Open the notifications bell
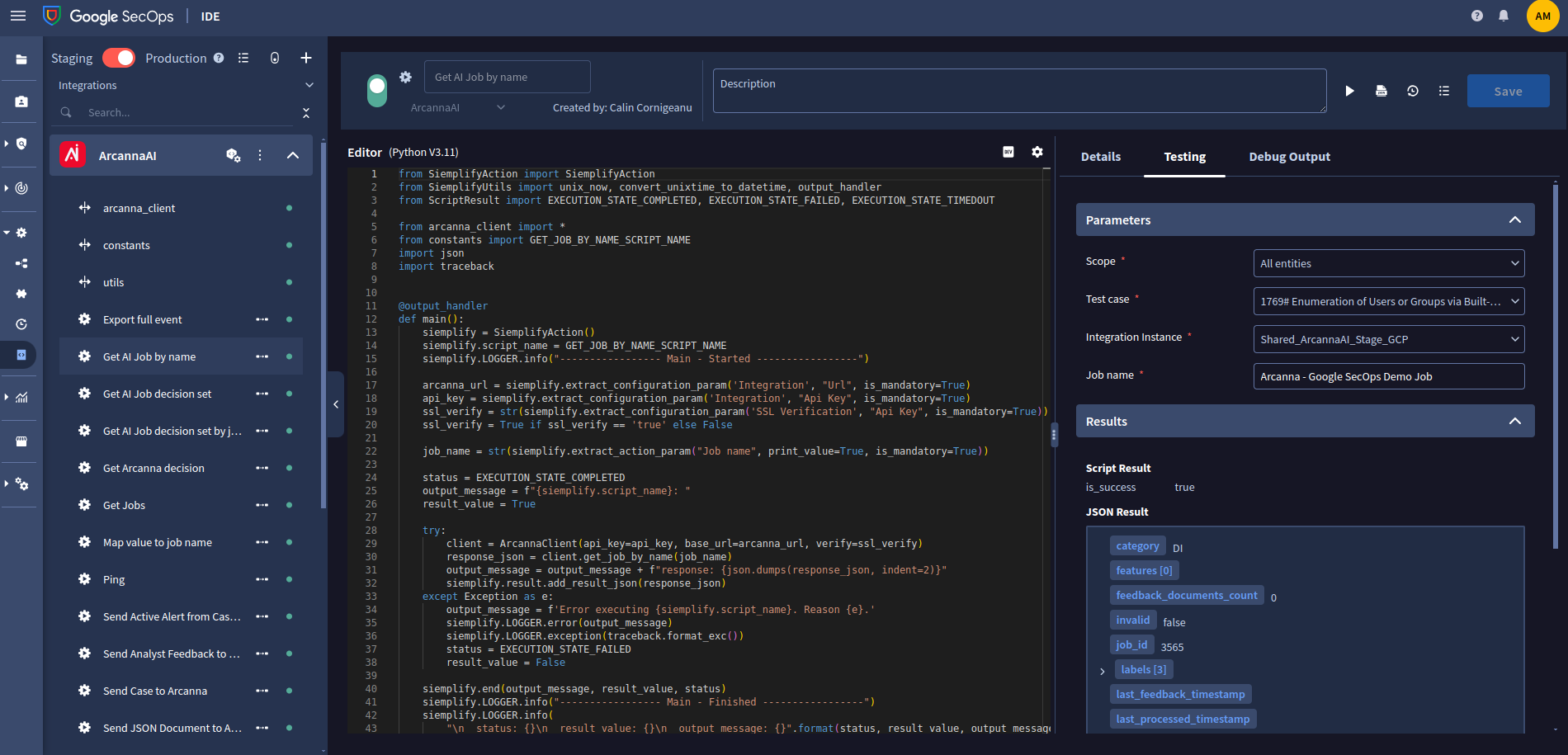1568x755 pixels. tap(1504, 16)
